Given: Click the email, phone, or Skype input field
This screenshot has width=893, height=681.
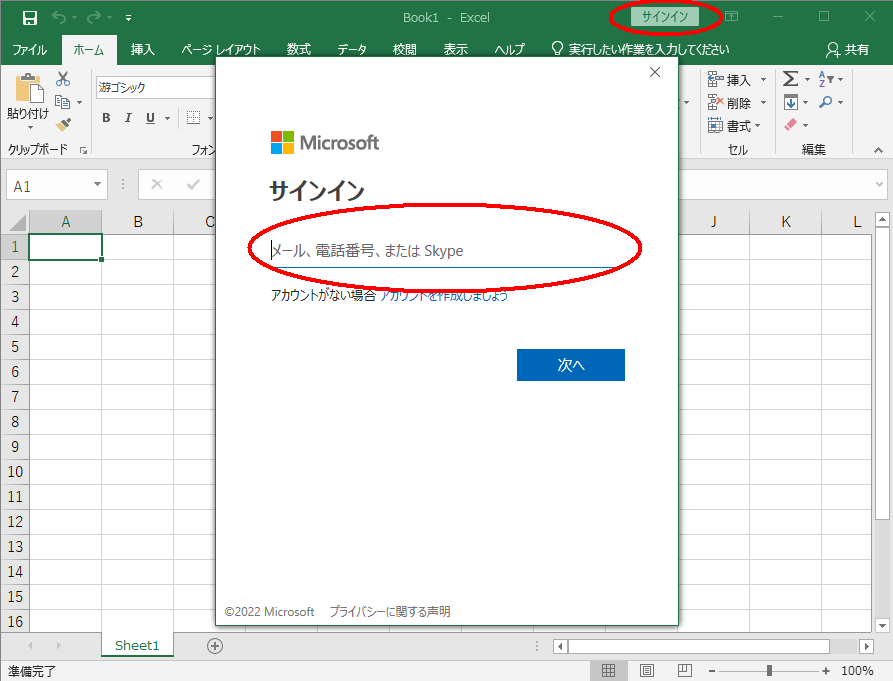Looking at the screenshot, I should point(442,251).
